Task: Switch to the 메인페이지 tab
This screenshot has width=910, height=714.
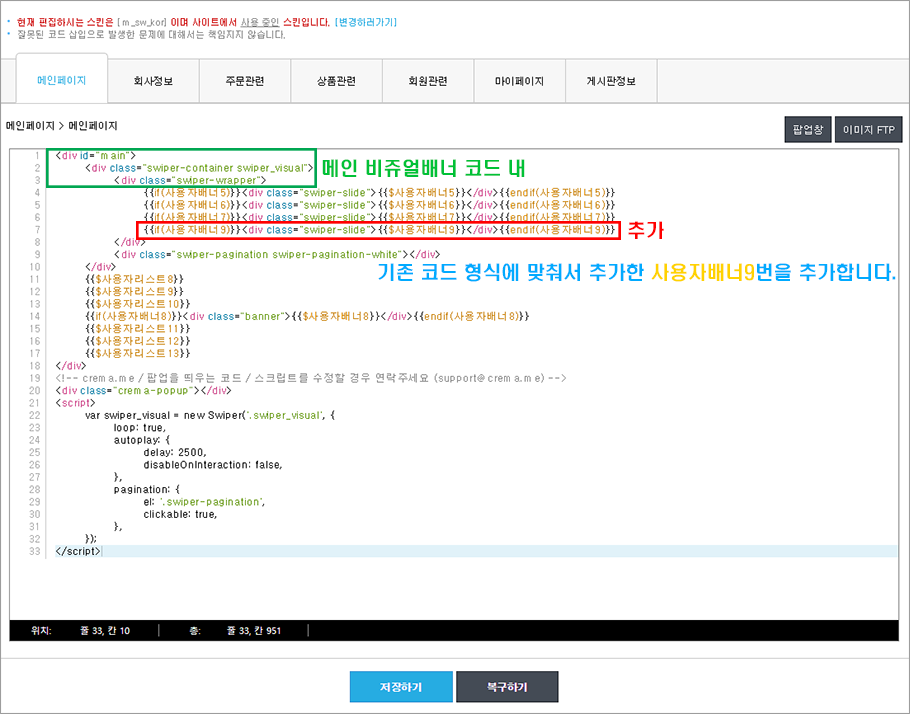Action: pos(62,80)
